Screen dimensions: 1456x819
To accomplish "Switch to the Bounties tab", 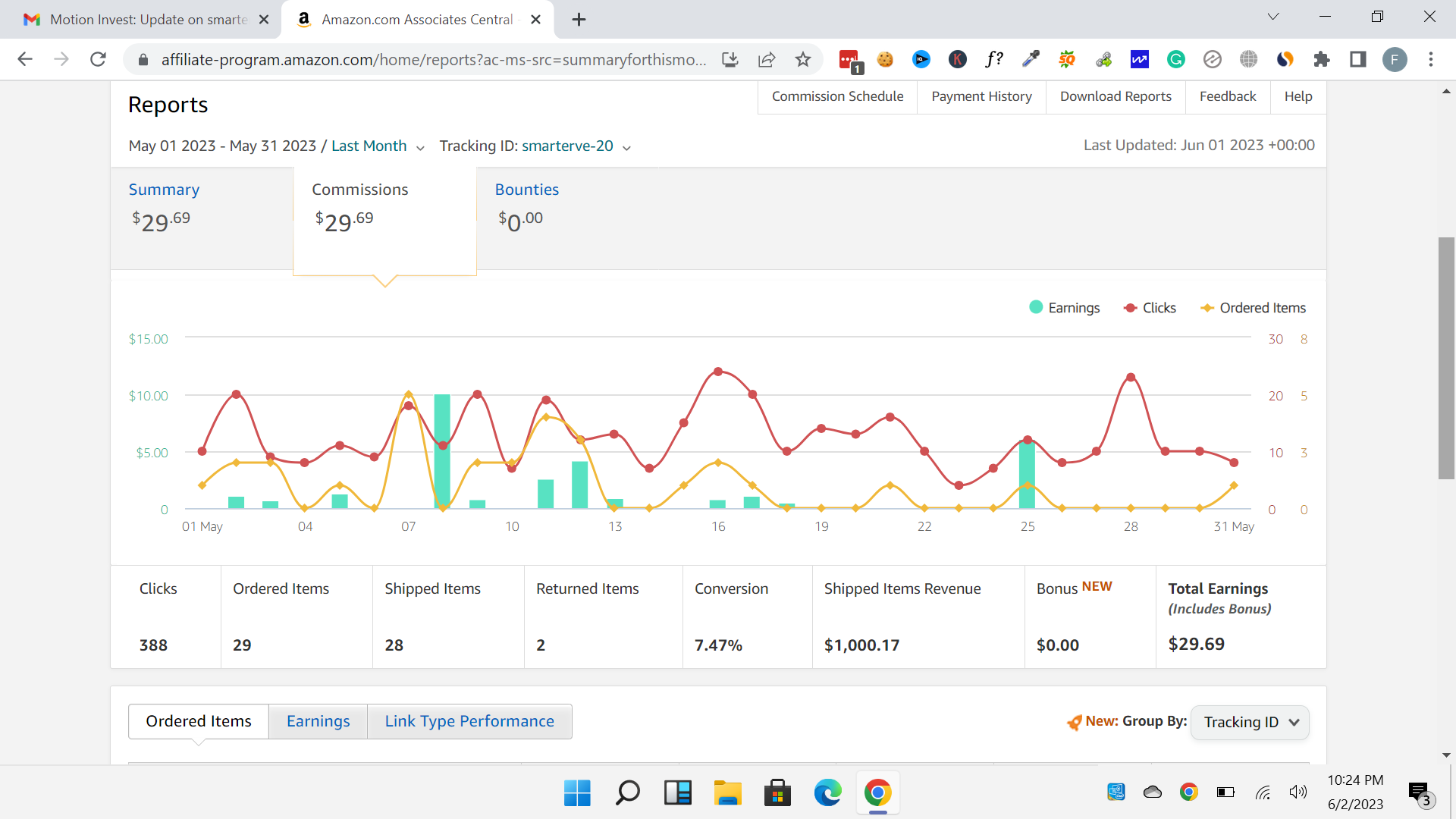I will [x=526, y=190].
